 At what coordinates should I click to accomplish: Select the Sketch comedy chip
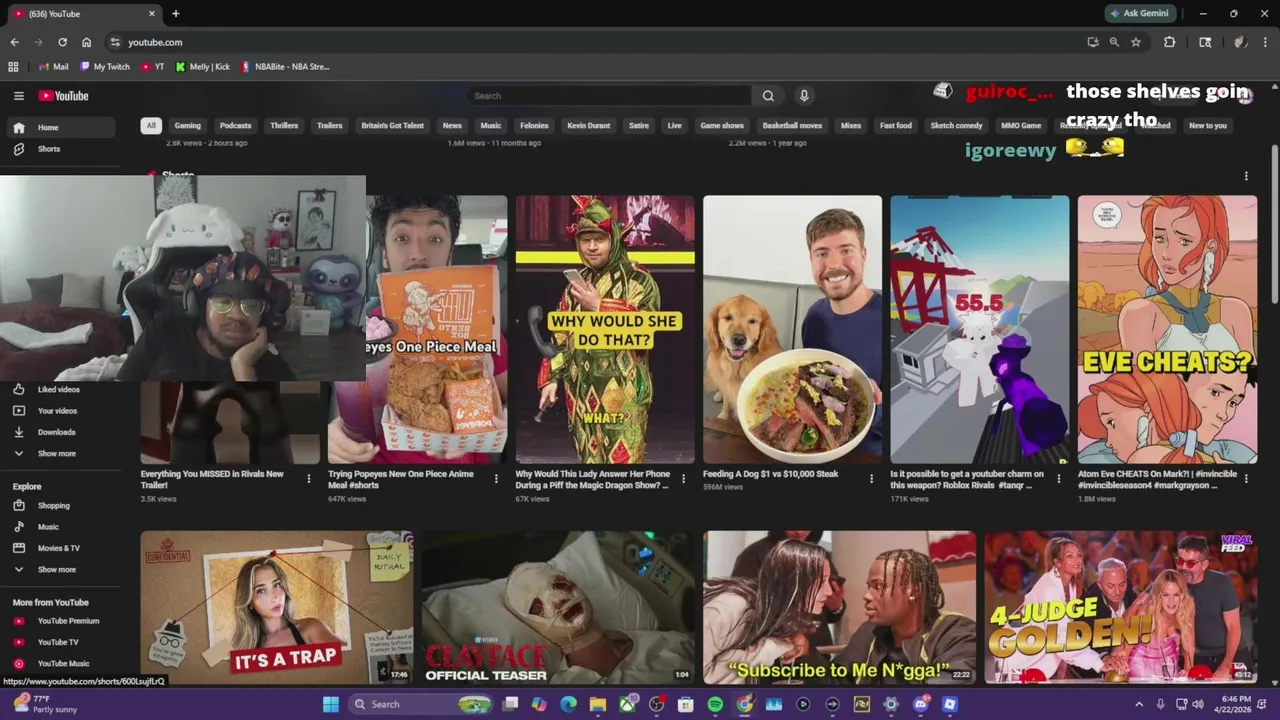pos(956,126)
